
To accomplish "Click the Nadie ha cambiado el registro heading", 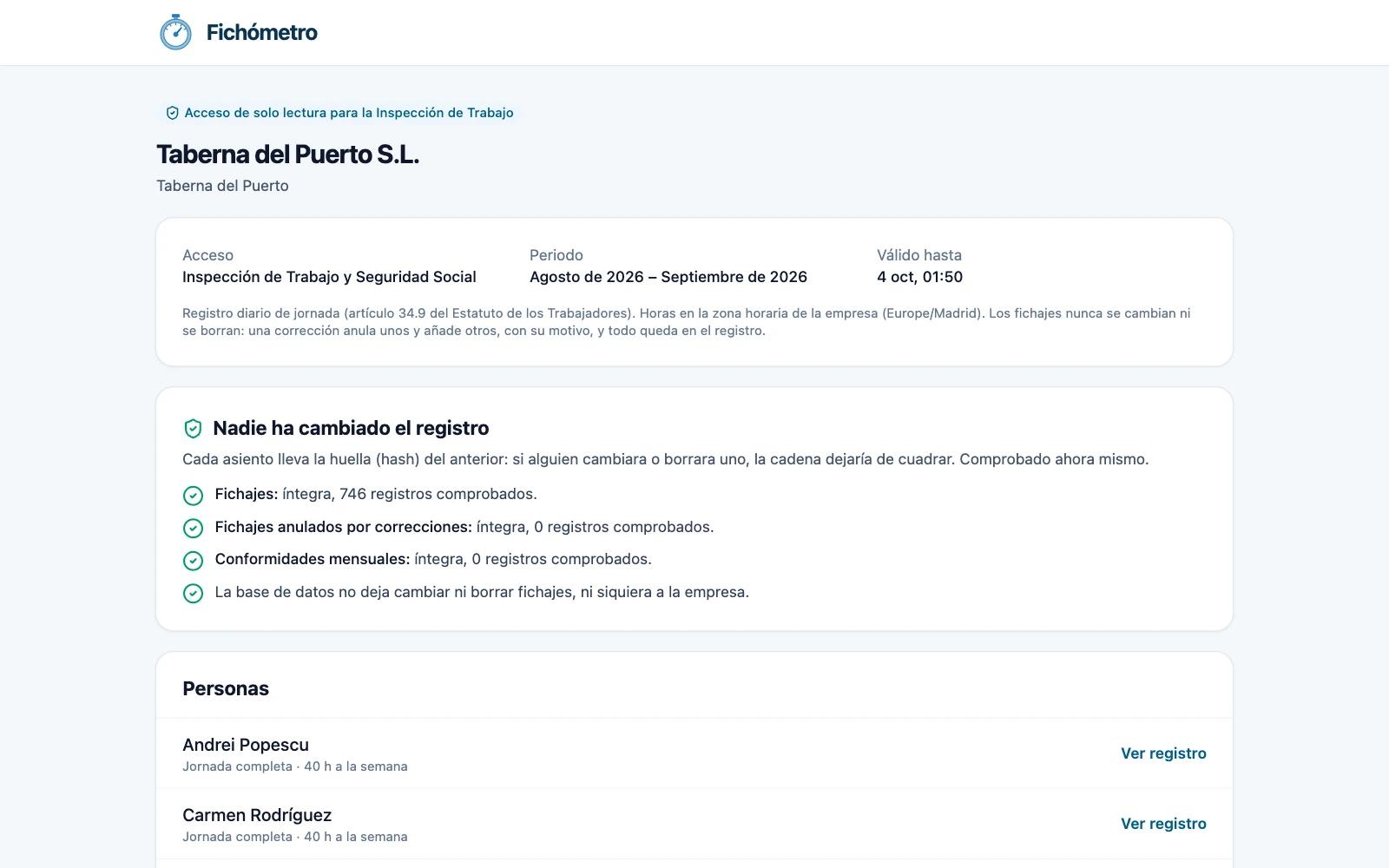I will coord(351,428).
